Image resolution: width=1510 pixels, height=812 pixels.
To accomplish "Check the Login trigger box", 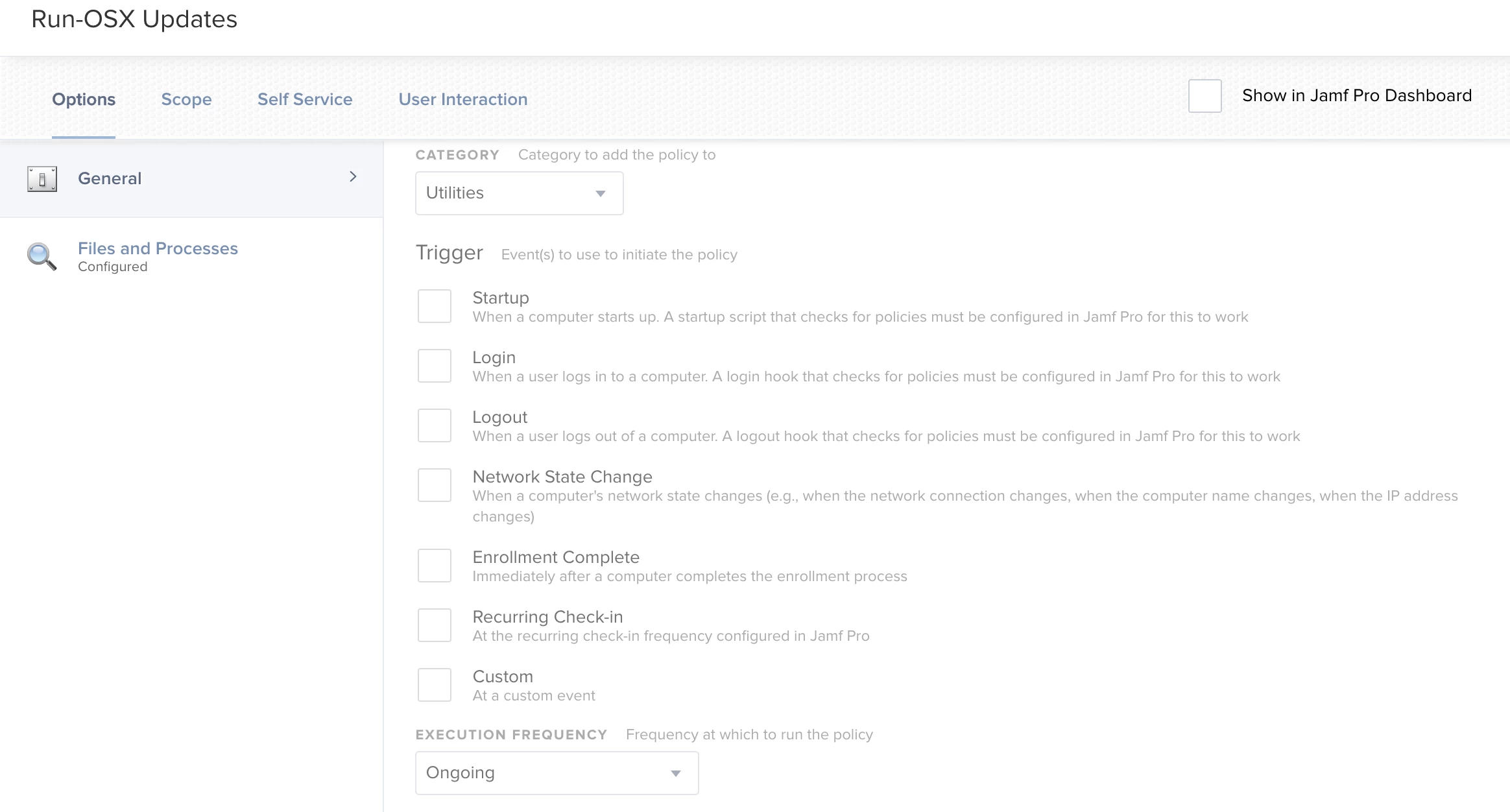I will click(x=435, y=366).
